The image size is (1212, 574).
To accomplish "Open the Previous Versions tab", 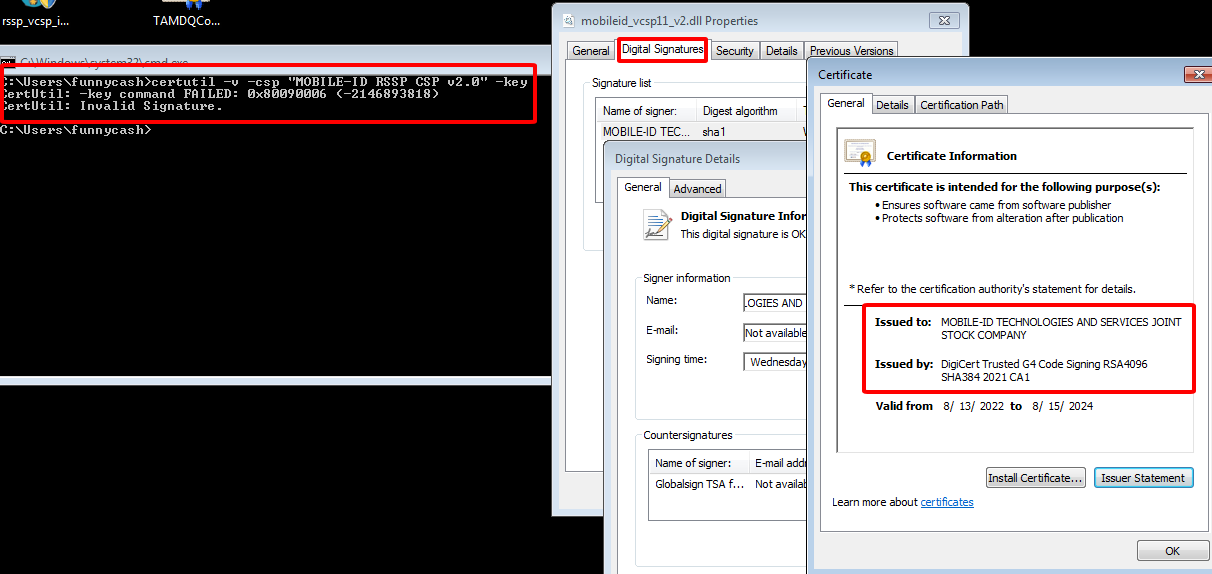I will (851, 51).
